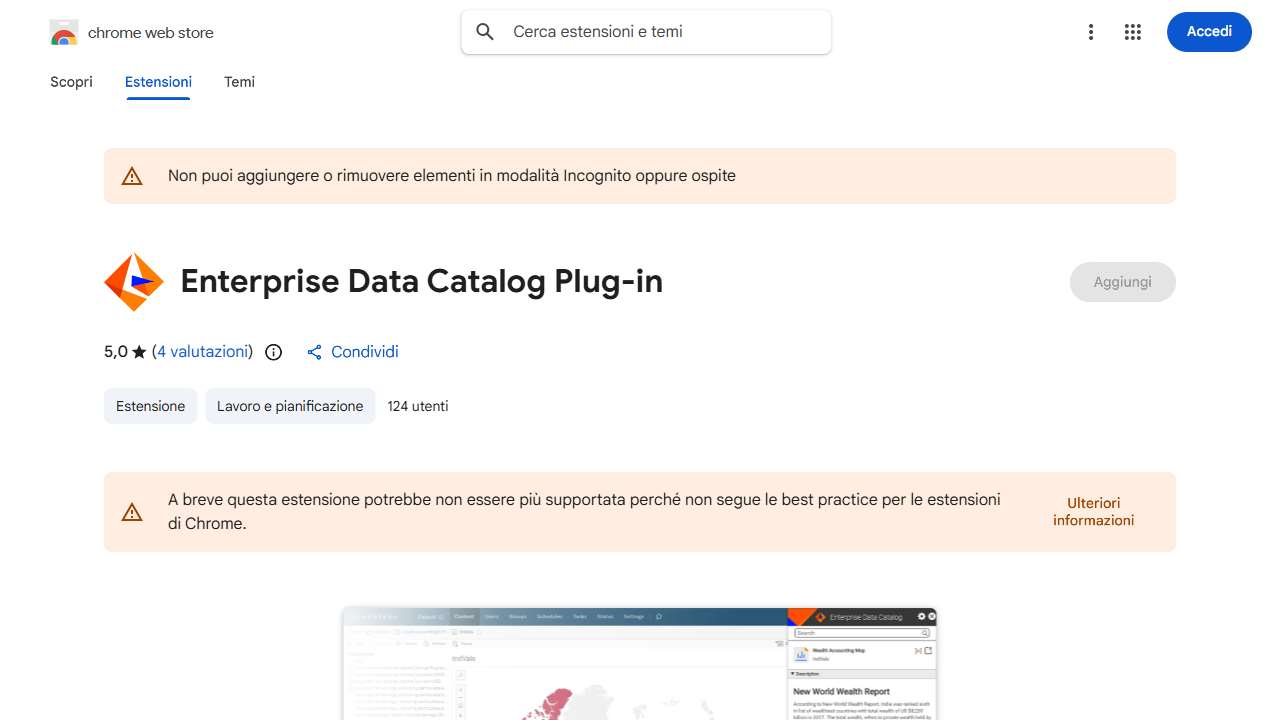Viewport: 1280px width, 720px height.
Task: Open the Lavoro e pianificazione category
Action: coord(290,406)
